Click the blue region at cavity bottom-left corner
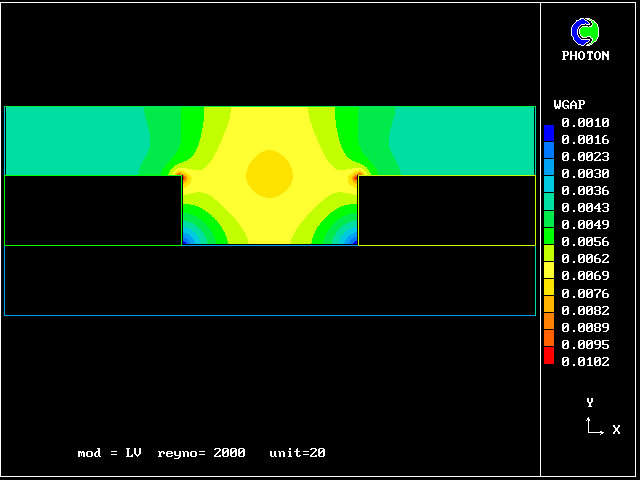The width and height of the screenshot is (640, 480). coord(190,237)
